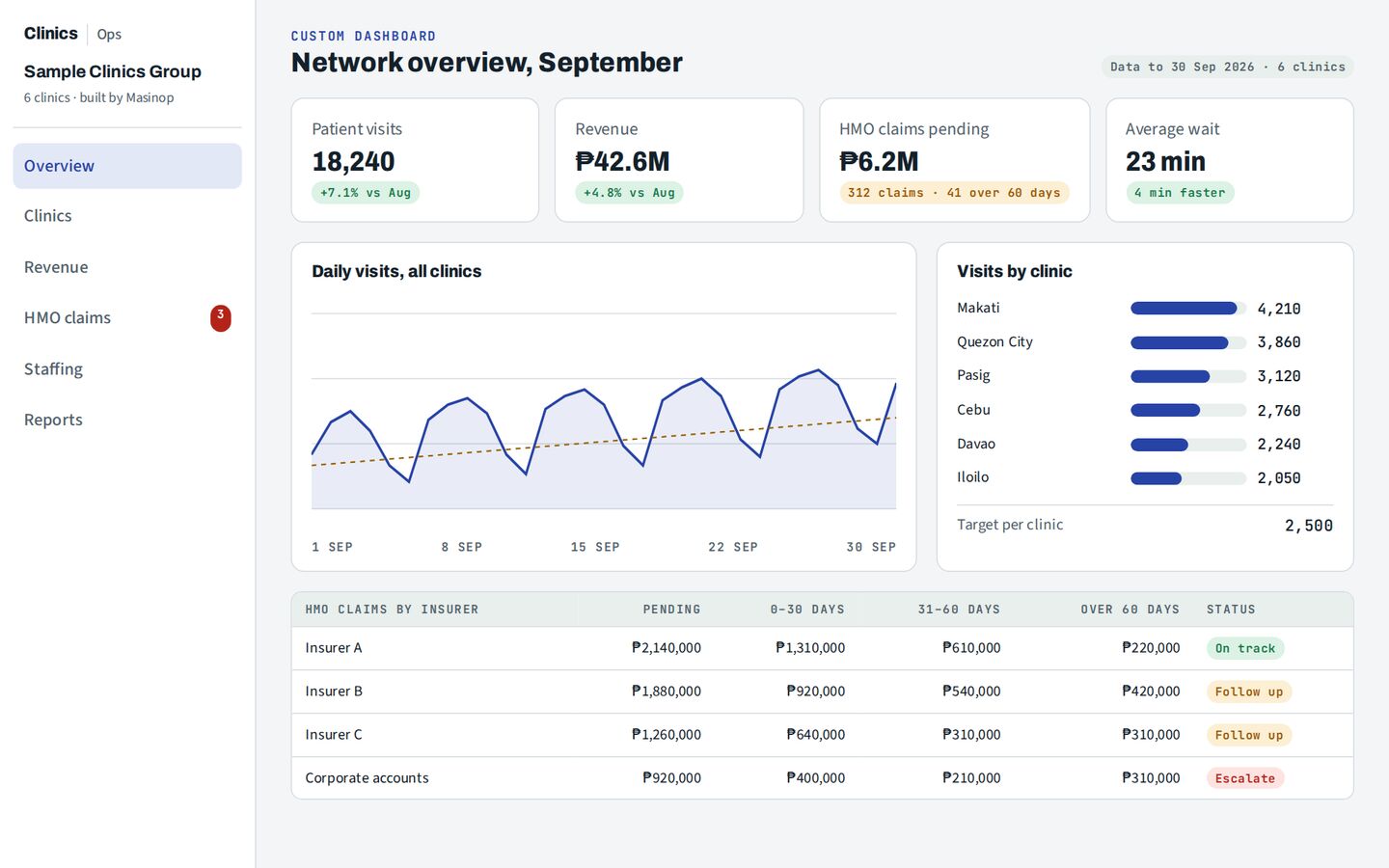Select HMO claims in the sidebar
The image size is (1389, 868).
point(127,317)
